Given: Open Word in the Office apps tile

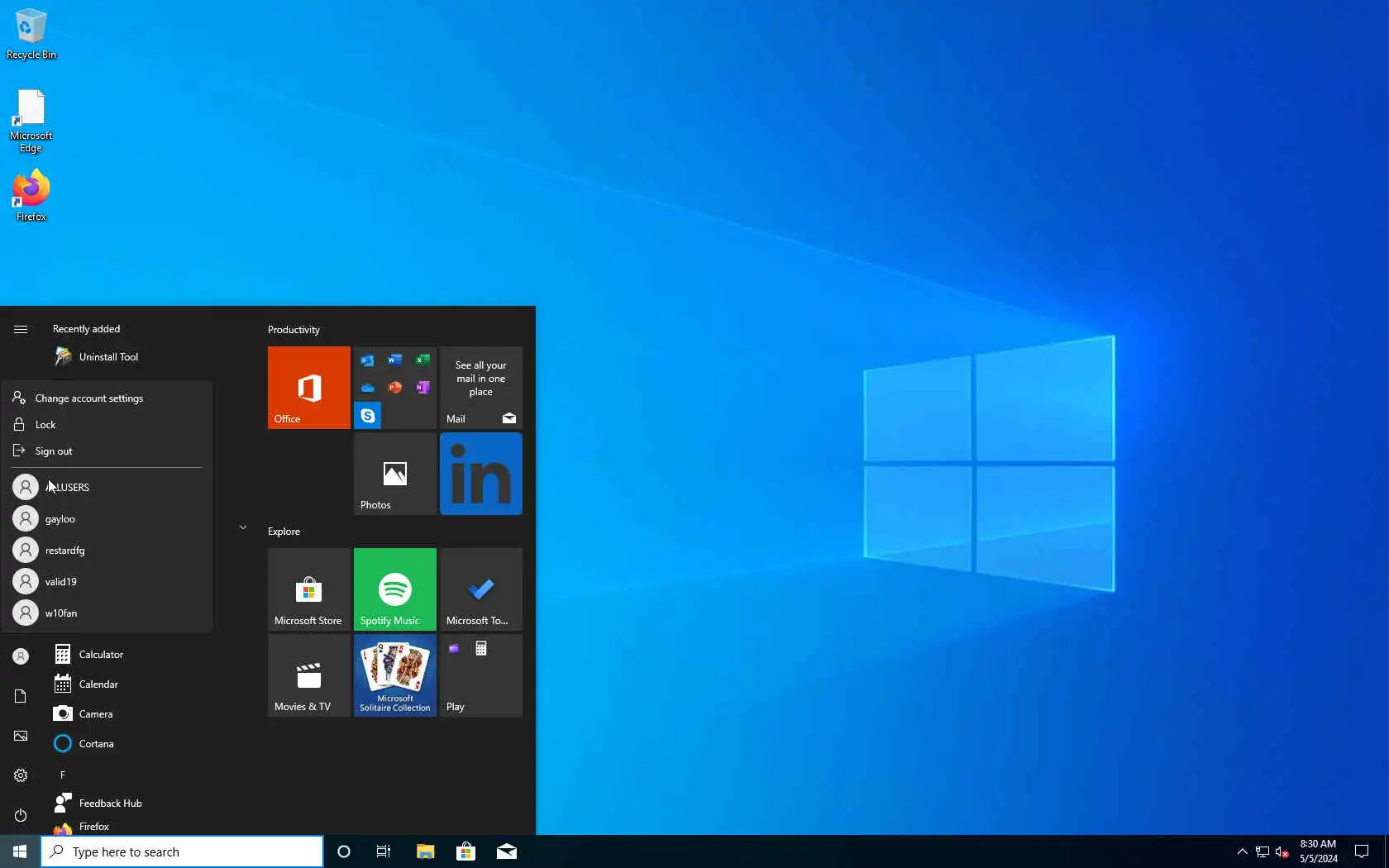Looking at the screenshot, I should 395,360.
